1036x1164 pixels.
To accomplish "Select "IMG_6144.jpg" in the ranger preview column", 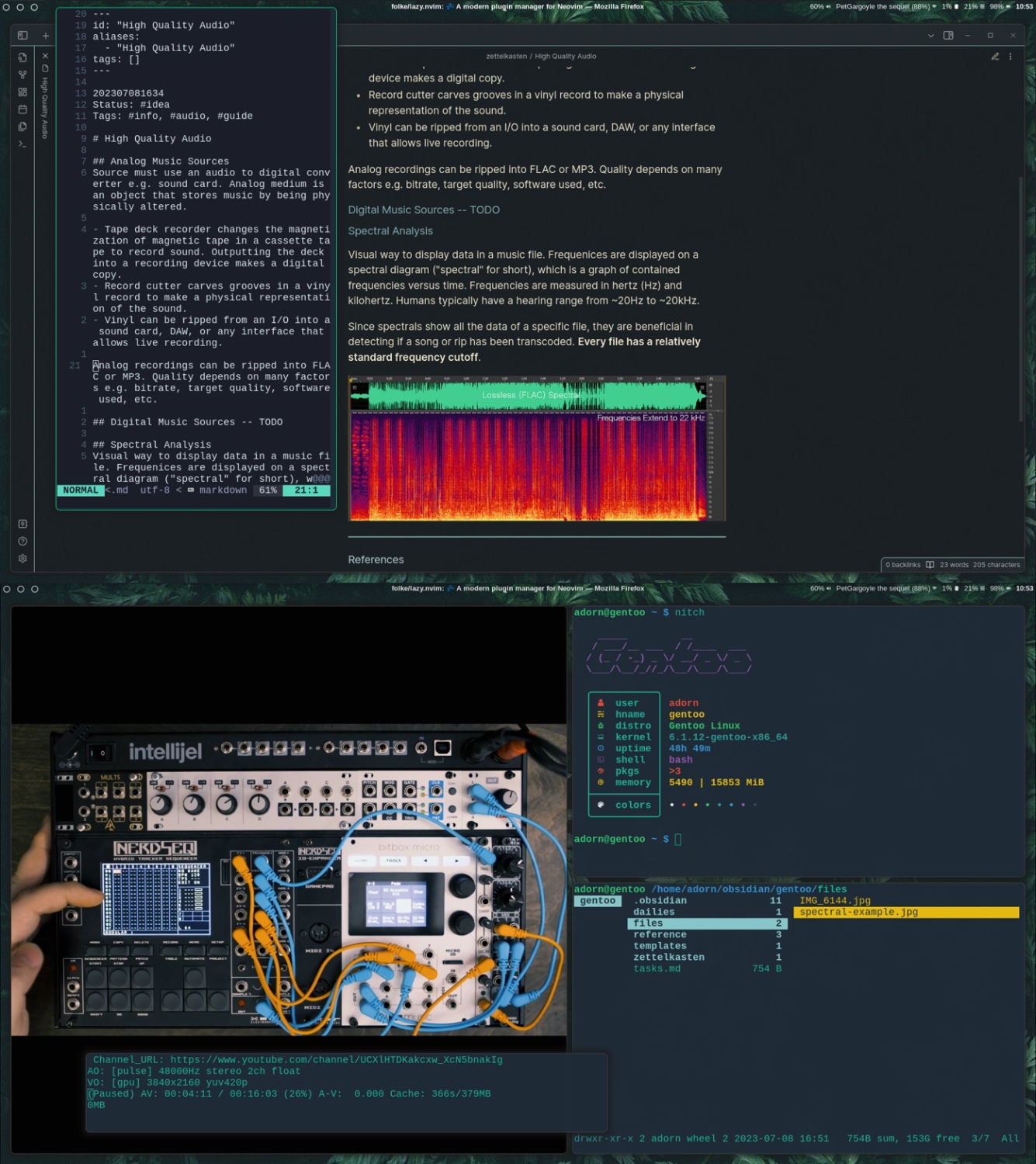I will [835, 901].
